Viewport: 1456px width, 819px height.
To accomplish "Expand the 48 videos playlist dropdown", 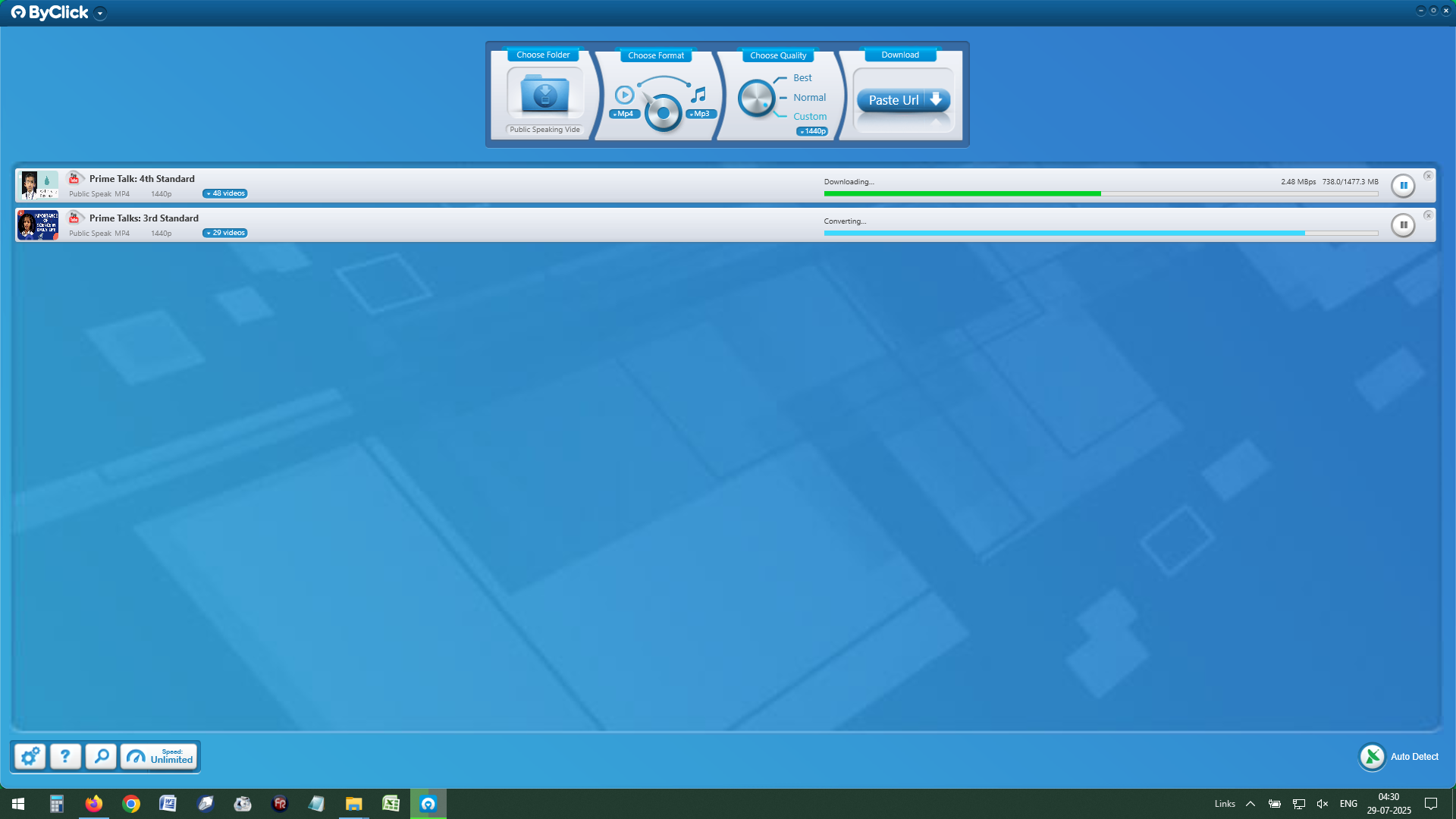I will point(225,193).
